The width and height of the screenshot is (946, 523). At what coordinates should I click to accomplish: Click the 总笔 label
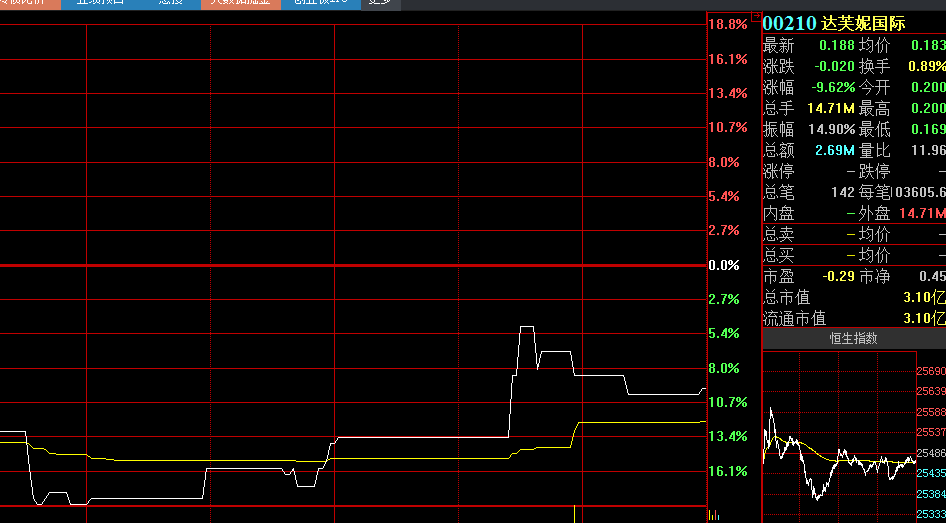point(779,192)
